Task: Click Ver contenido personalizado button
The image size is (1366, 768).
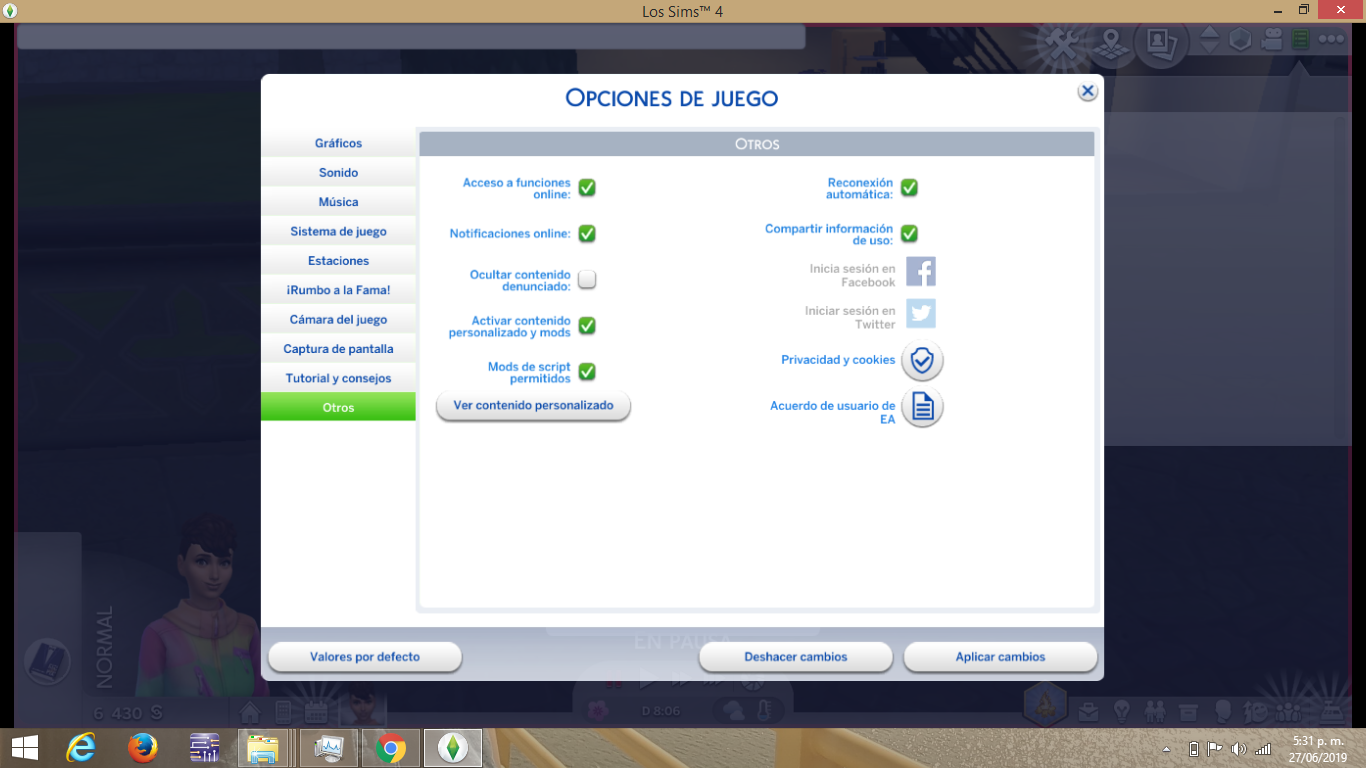Action: [533, 406]
